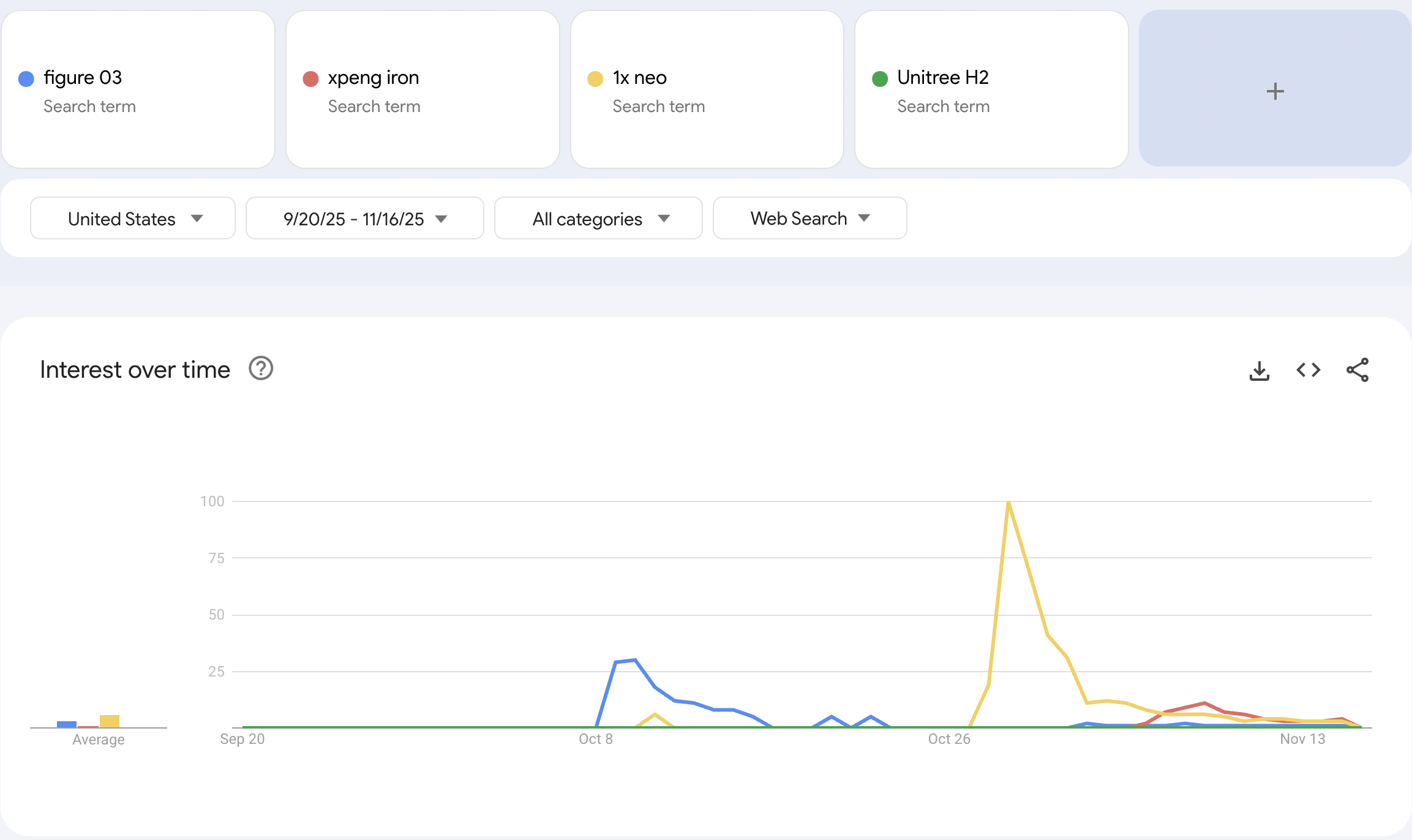Click the red dot beside xpeng iron
Image resolution: width=1412 pixels, height=840 pixels.
coord(310,79)
